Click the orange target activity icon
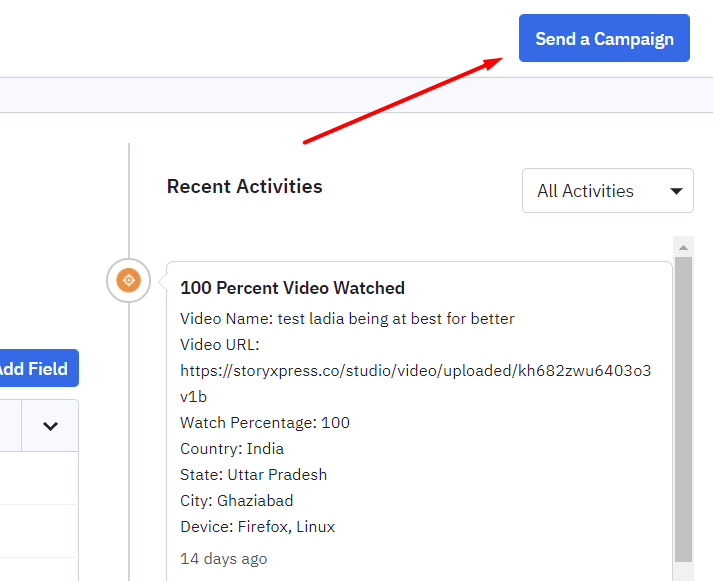This screenshot has height=581, width=713. tap(128, 281)
